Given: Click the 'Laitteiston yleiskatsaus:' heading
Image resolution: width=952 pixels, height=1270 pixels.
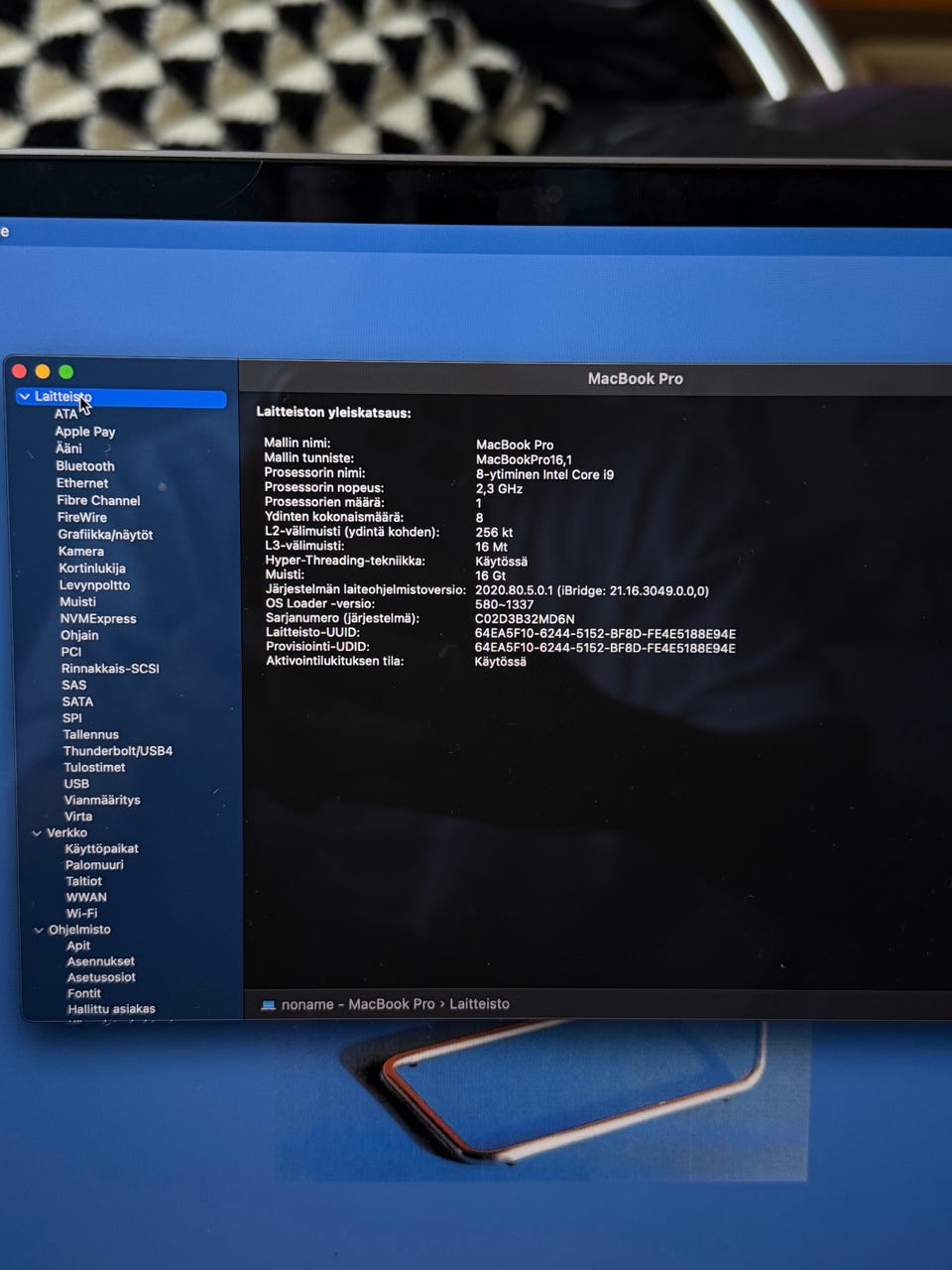Looking at the screenshot, I should 333,413.
